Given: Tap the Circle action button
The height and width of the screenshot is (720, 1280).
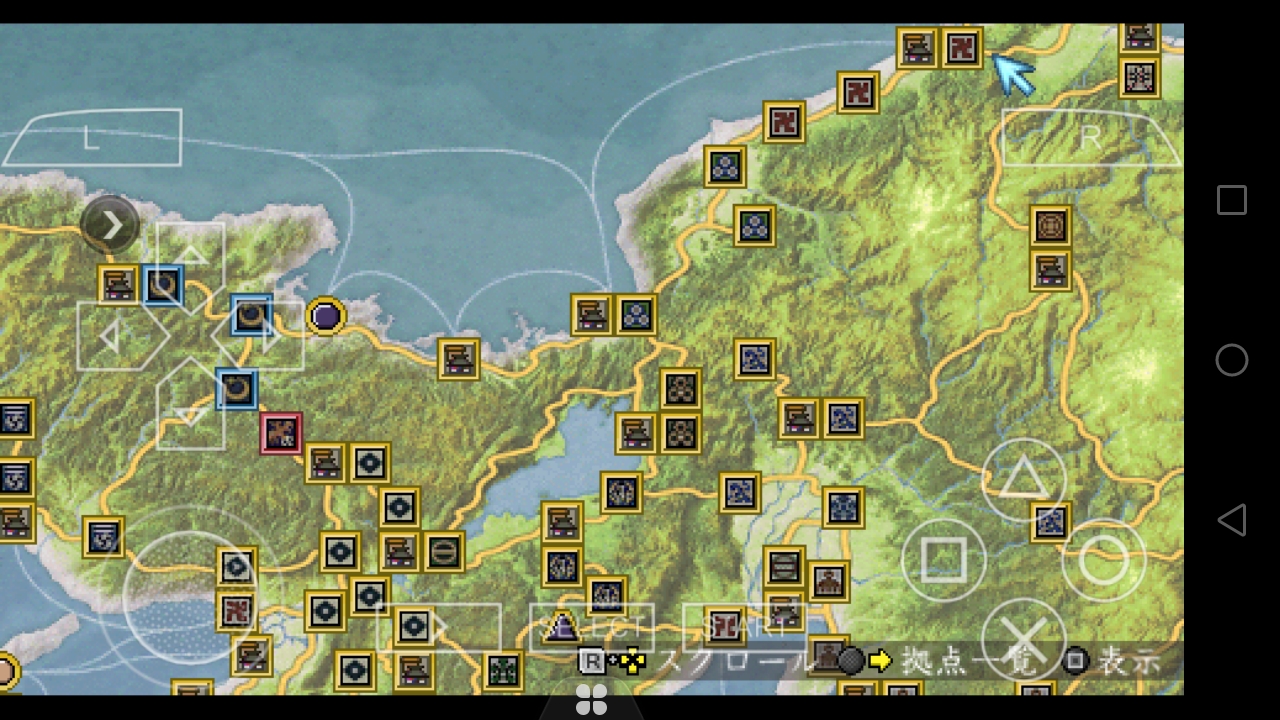Looking at the screenshot, I should [x=1103, y=559].
